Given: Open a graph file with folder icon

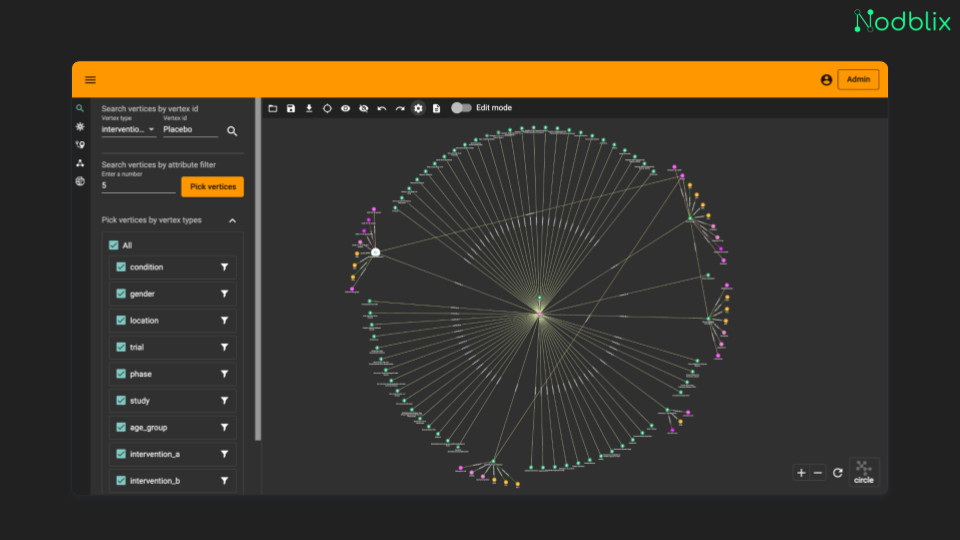Looking at the screenshot, I should click(x=273, y=108).
